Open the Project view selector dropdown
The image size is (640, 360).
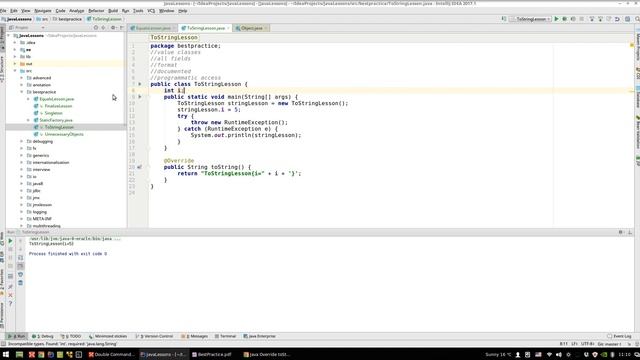coord(27,28)
